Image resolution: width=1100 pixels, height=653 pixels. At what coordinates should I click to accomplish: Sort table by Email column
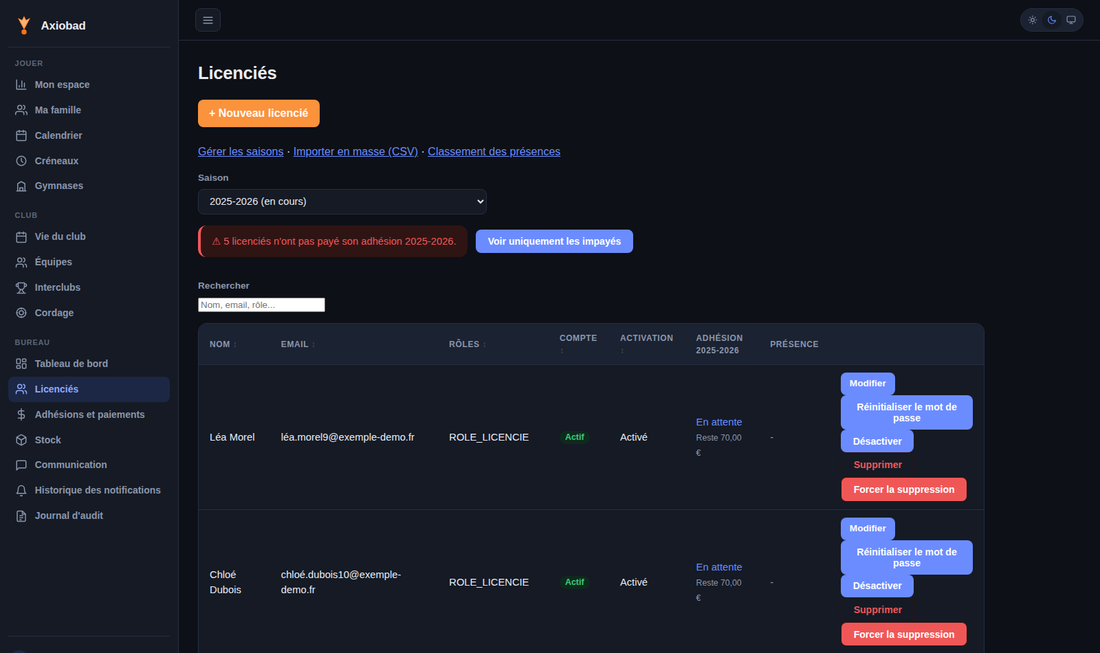click(x=298, y=344)
